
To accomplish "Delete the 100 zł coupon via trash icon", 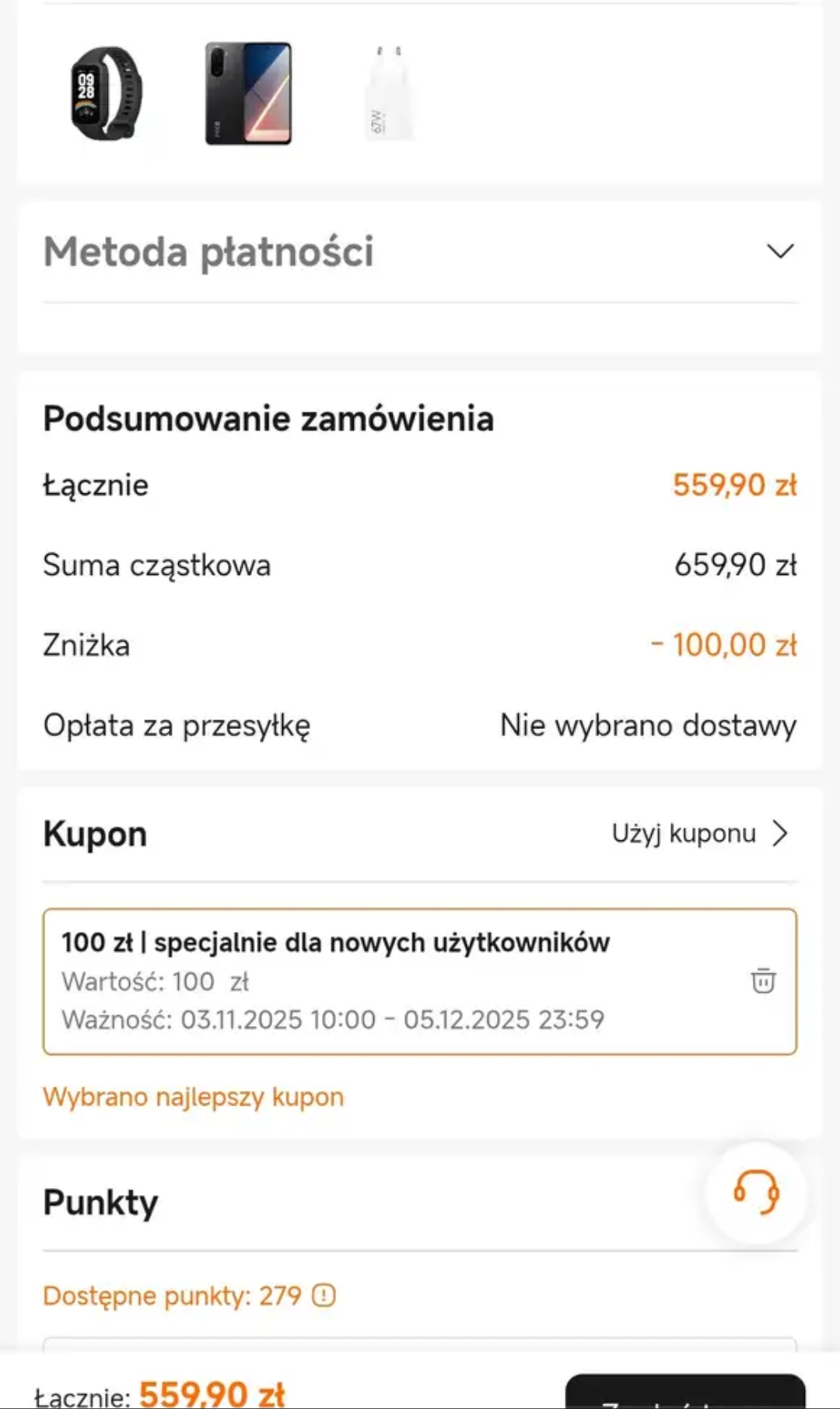I will pos(762,982).
